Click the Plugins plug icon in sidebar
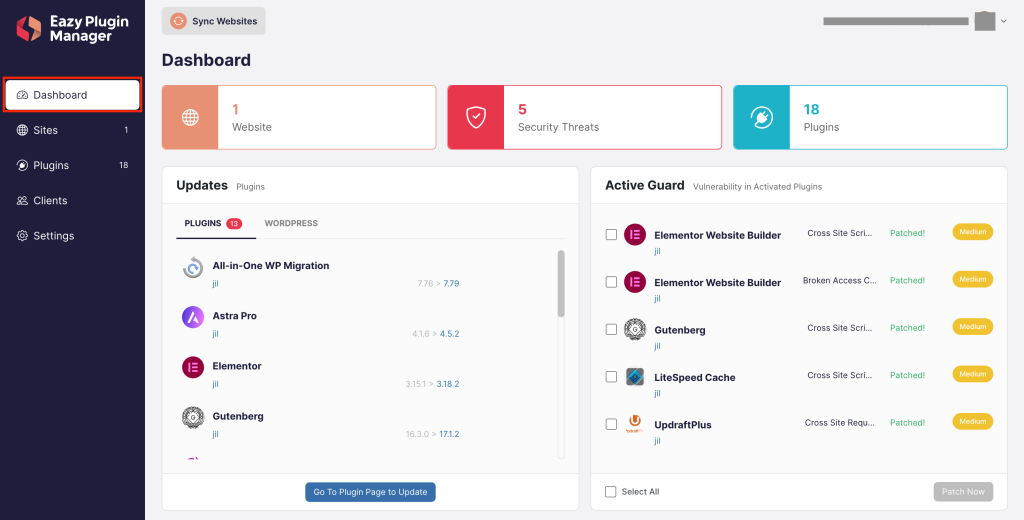 tap(22, 165)
